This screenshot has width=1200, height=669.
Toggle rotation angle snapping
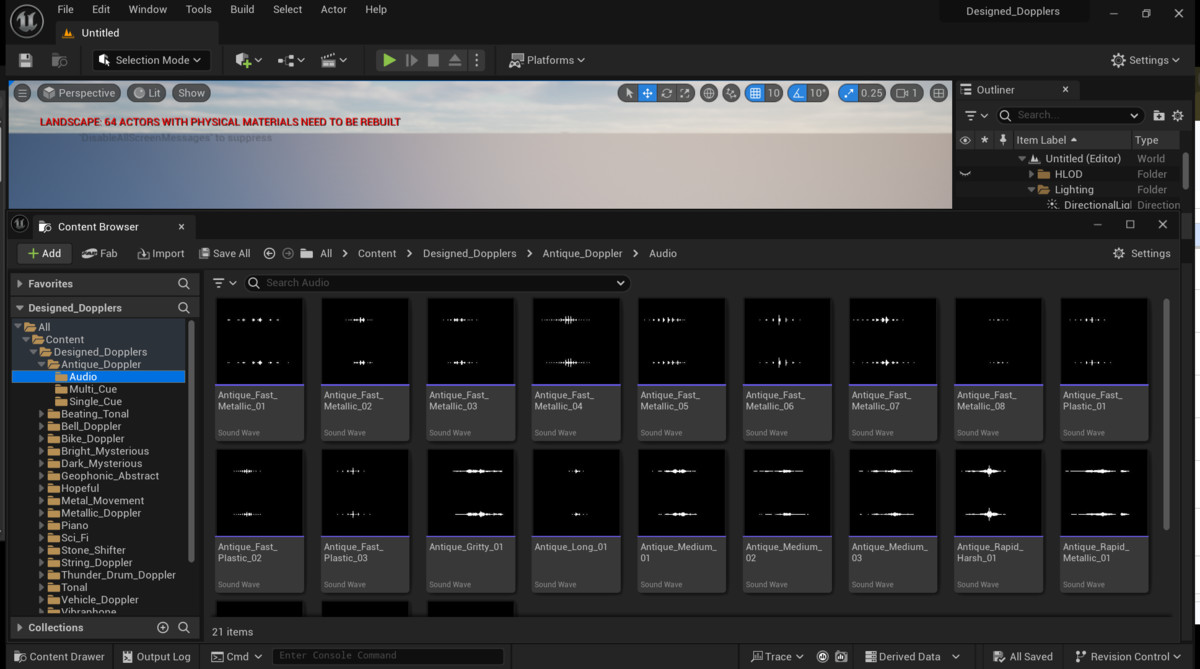pos(797,93)
